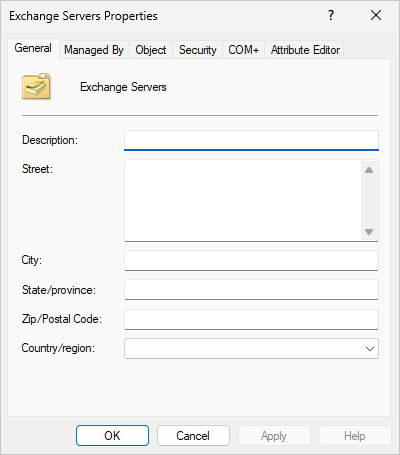Click the Help button
The image size is (400, 455).
(x=355, y=436)
